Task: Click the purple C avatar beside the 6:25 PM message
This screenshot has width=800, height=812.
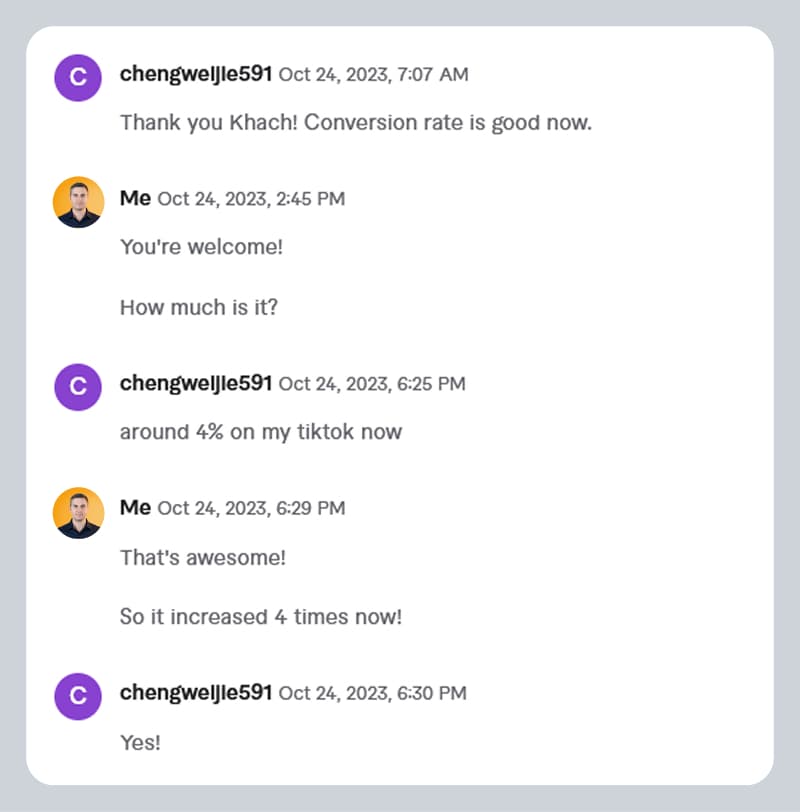Action: [78, 386]
